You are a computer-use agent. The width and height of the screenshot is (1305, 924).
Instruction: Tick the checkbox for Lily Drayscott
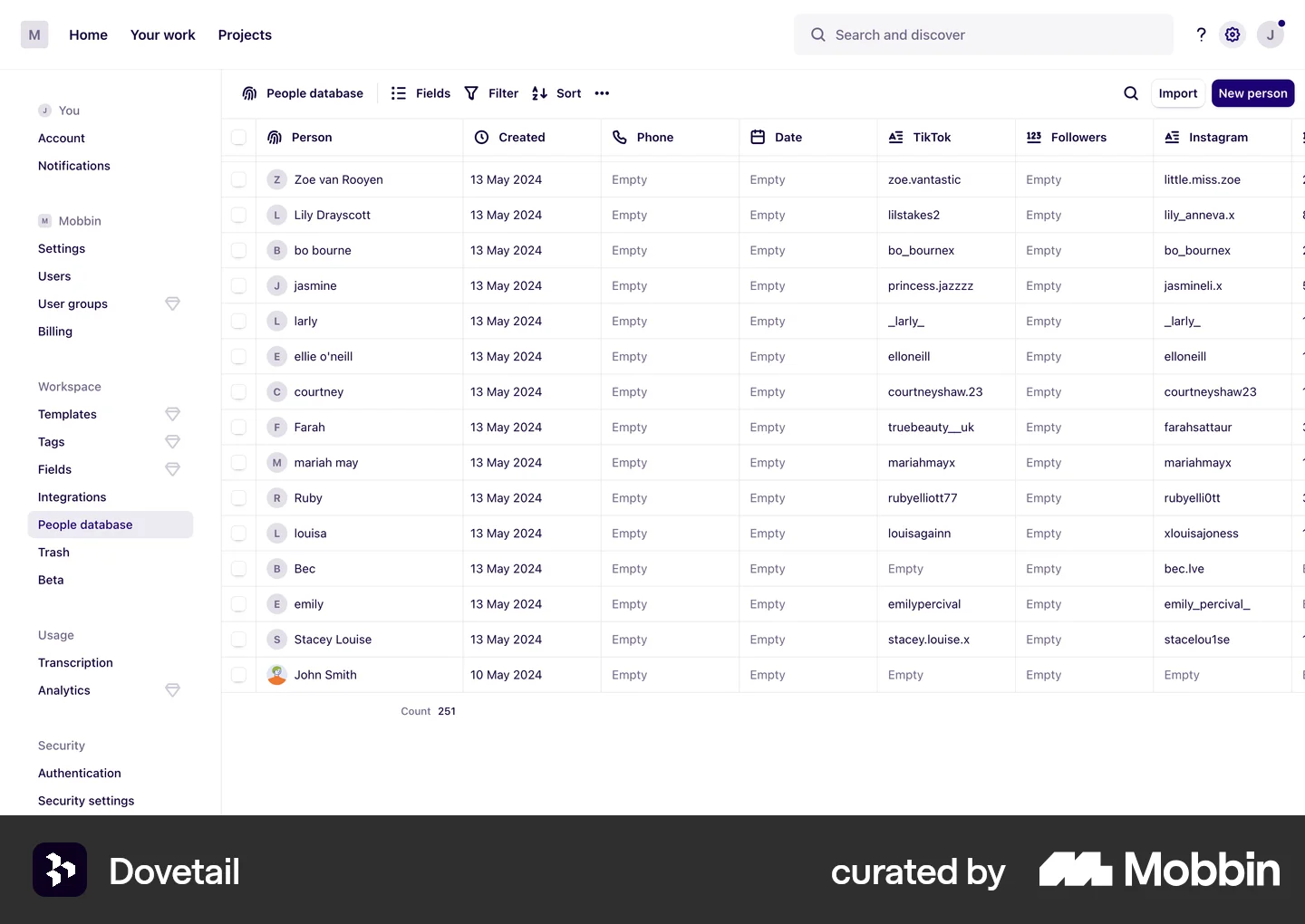coord(238,215)
